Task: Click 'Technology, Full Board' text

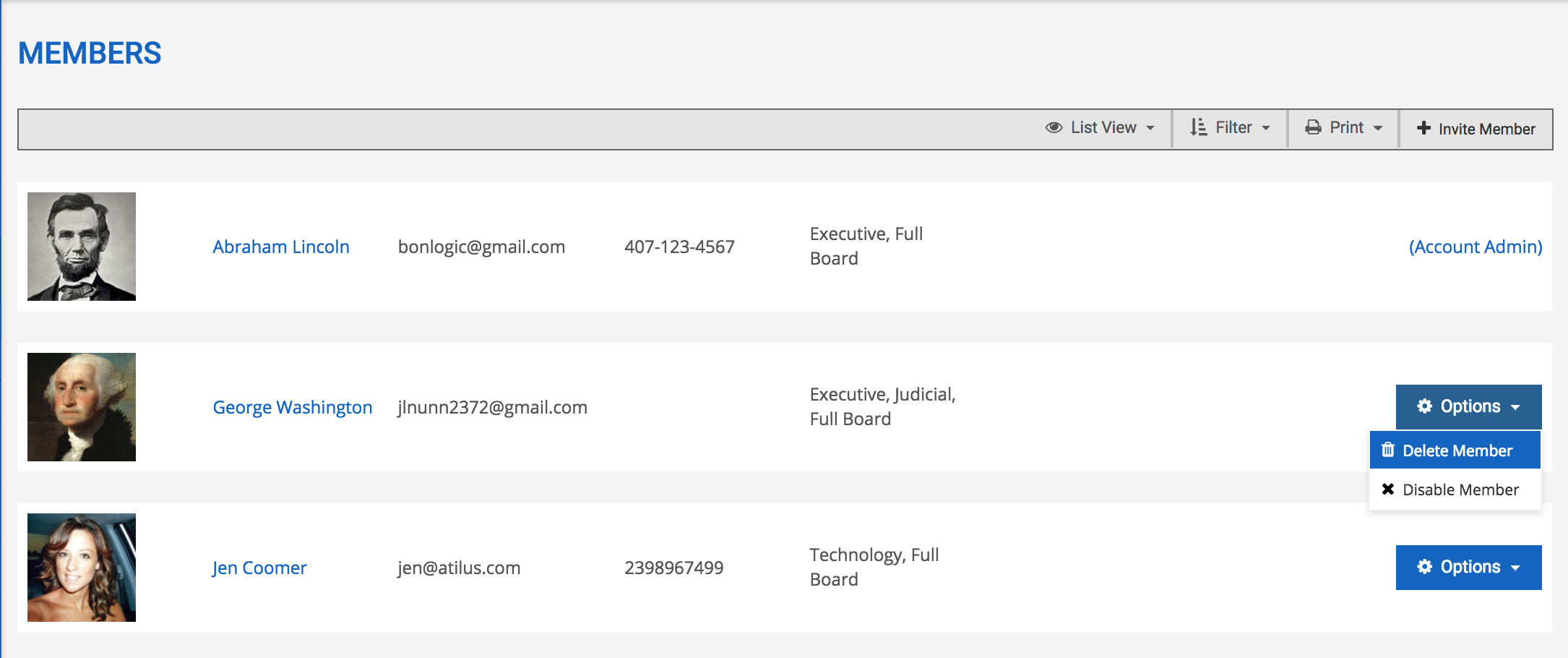Action: click(874, 568)
